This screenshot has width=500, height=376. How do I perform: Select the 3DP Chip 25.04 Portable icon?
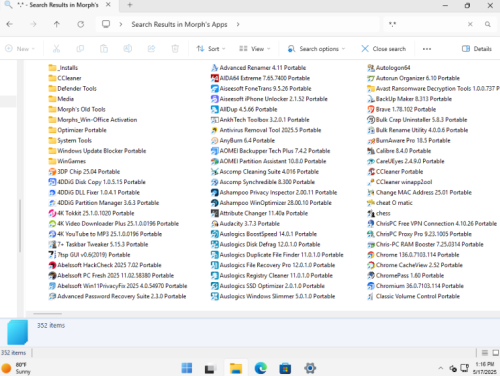[52, 172]
